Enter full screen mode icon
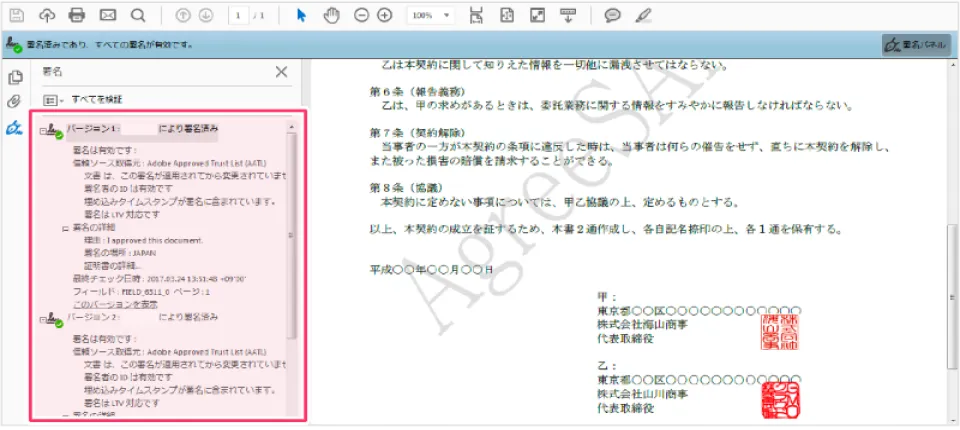The image size is (960, 430). point(537,15)
